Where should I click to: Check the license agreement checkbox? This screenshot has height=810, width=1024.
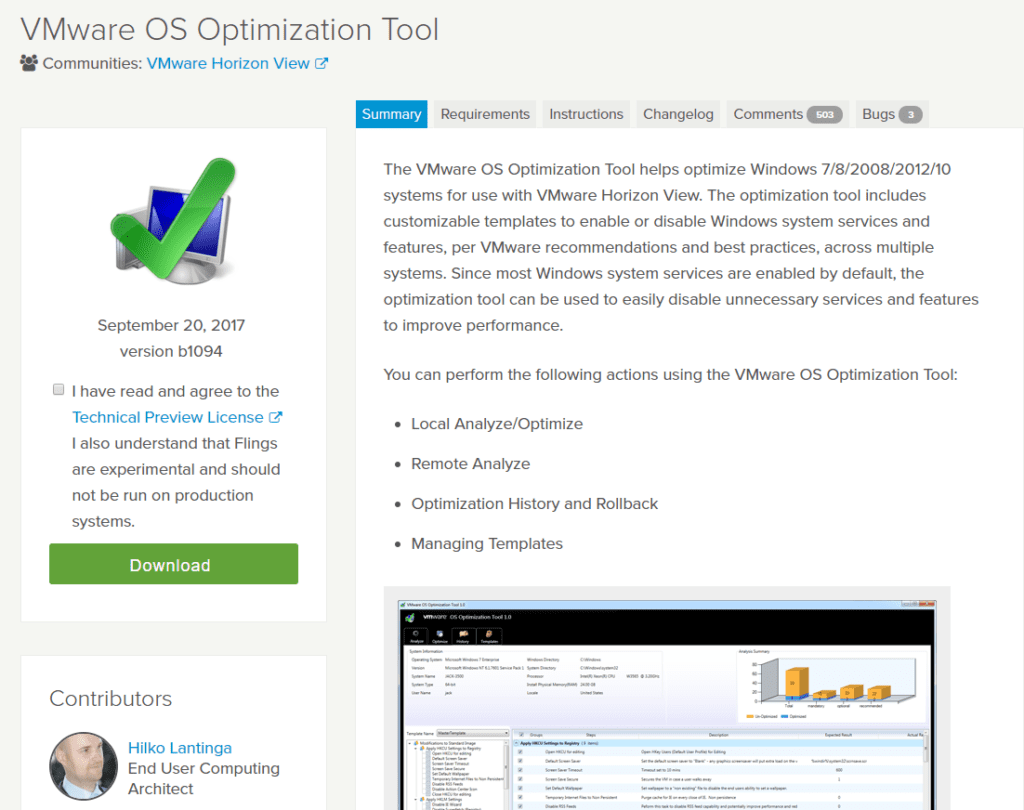58,389
